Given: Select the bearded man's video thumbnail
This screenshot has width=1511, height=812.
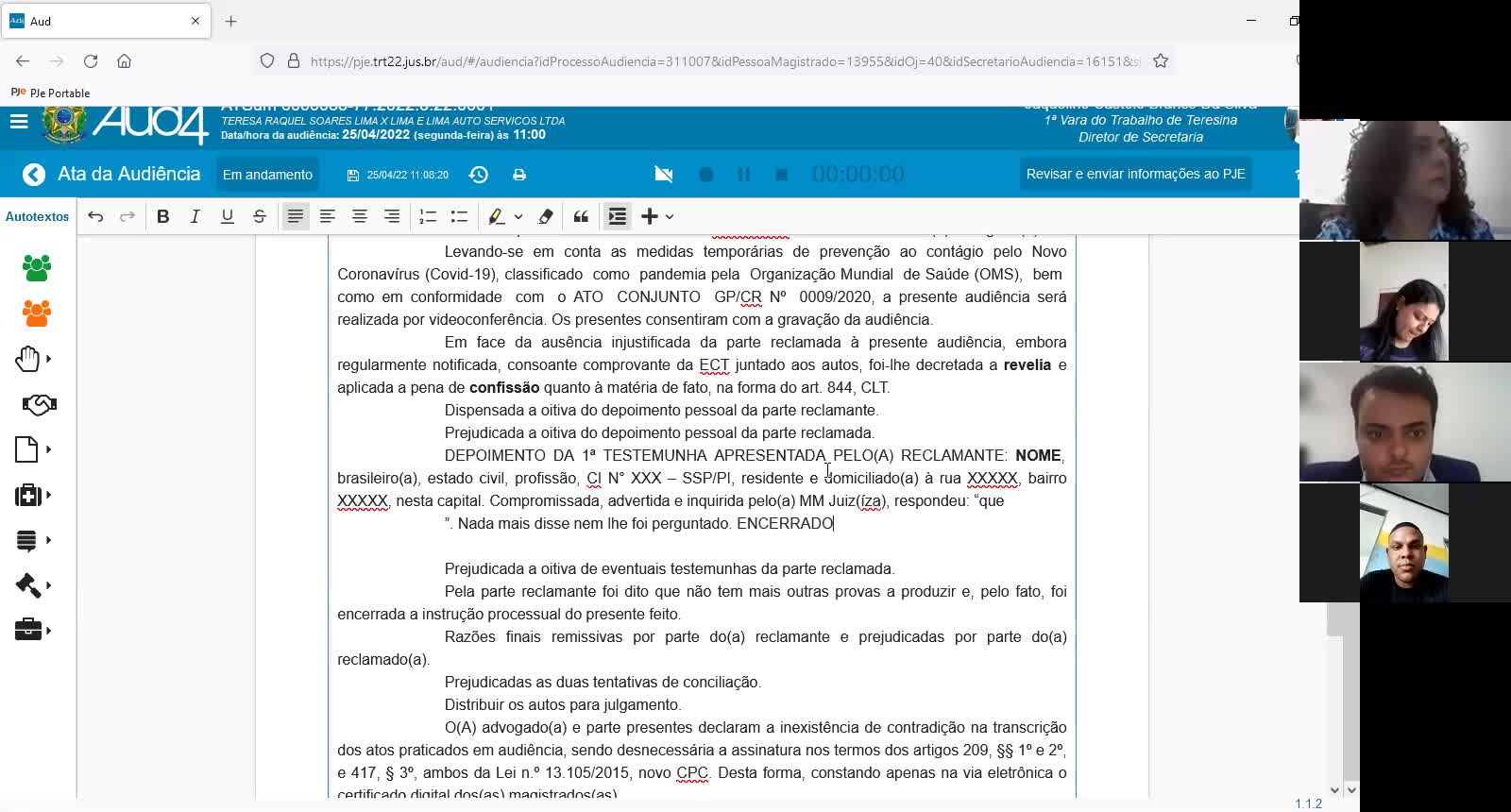Looking at the screenshot, I should click(x=1405, y=422).
